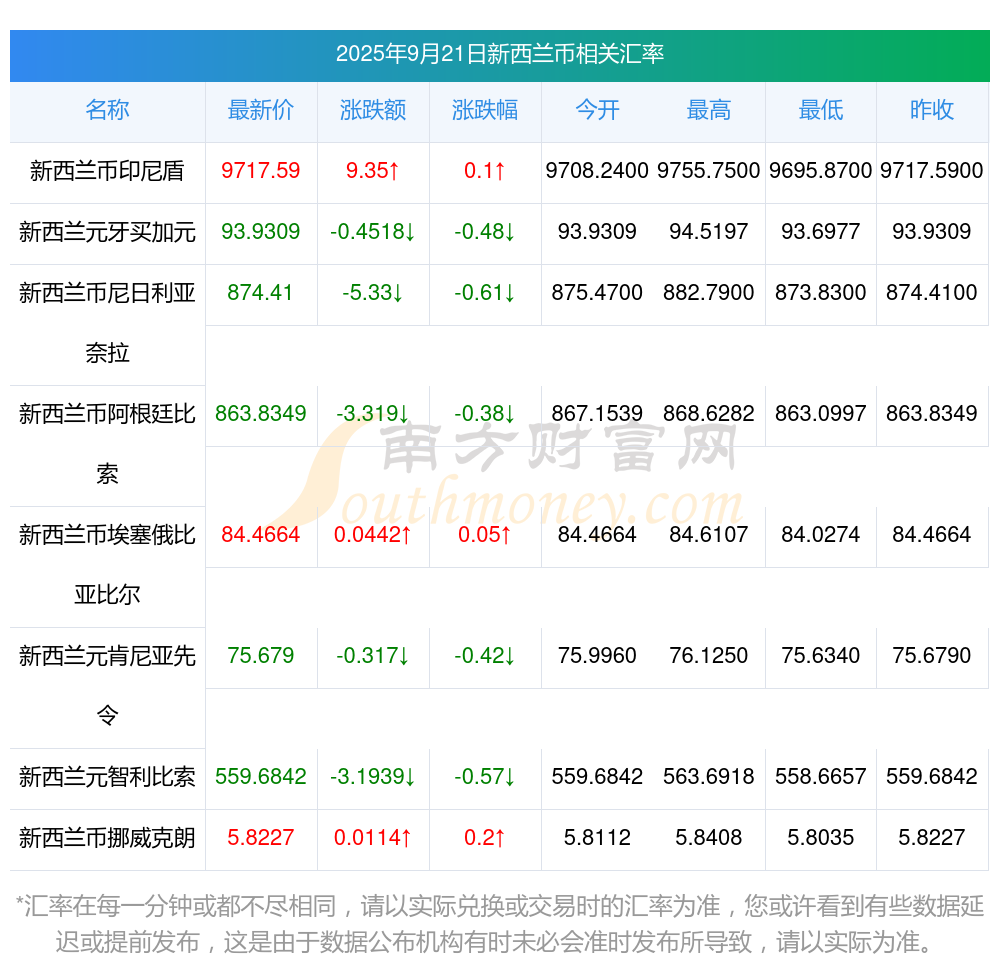
Task: Click open value 75.9960
Action: point(597,655)
